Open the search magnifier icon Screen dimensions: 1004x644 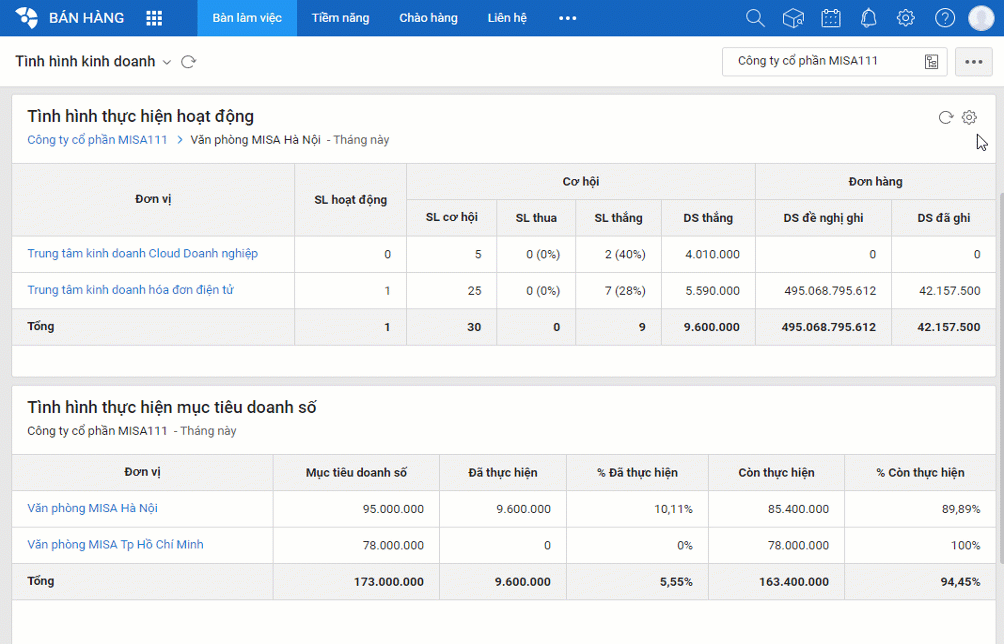(756, 18)
